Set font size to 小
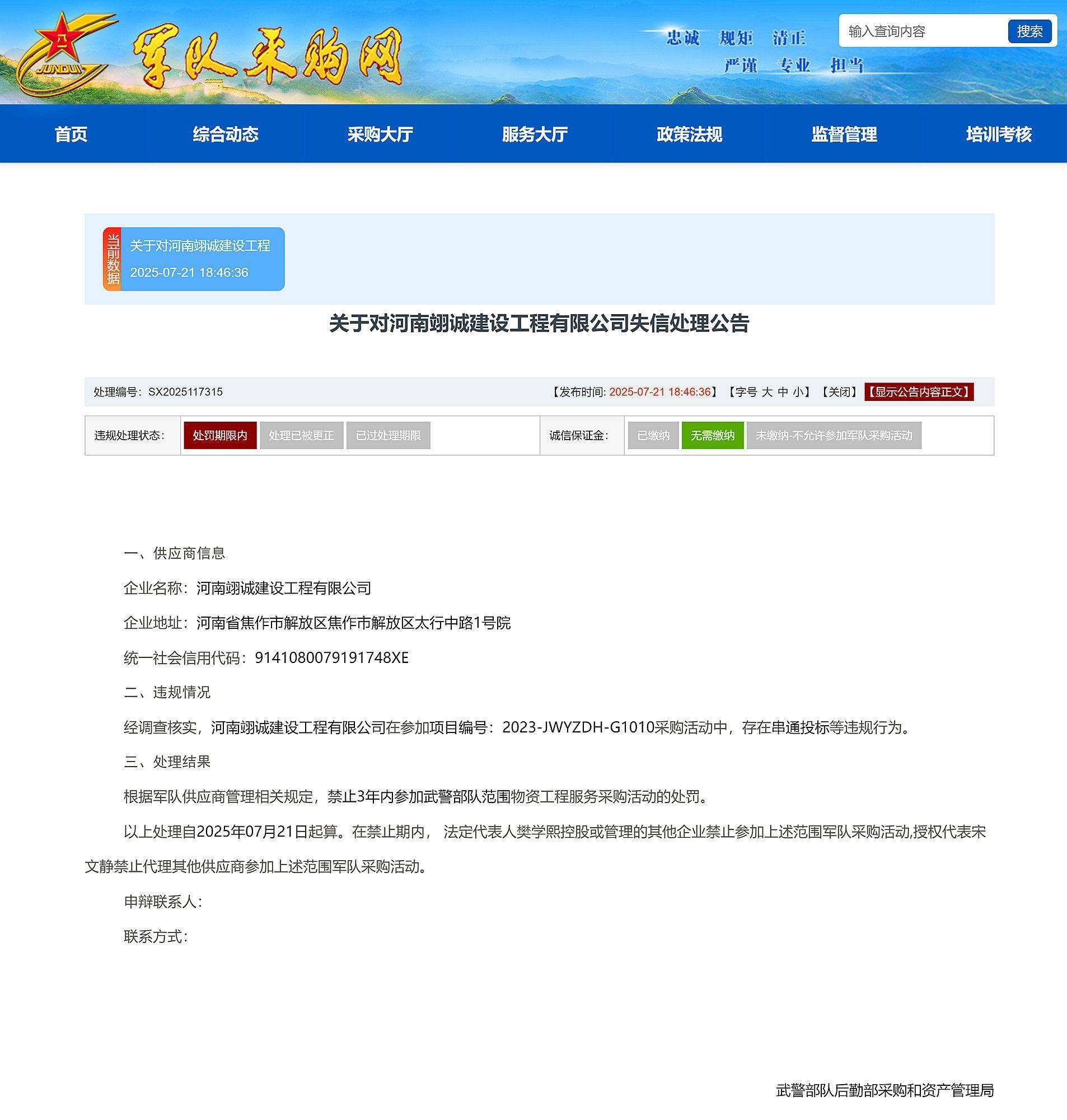The width and height of the screenshot is (1067, 1120). point(799,392)
